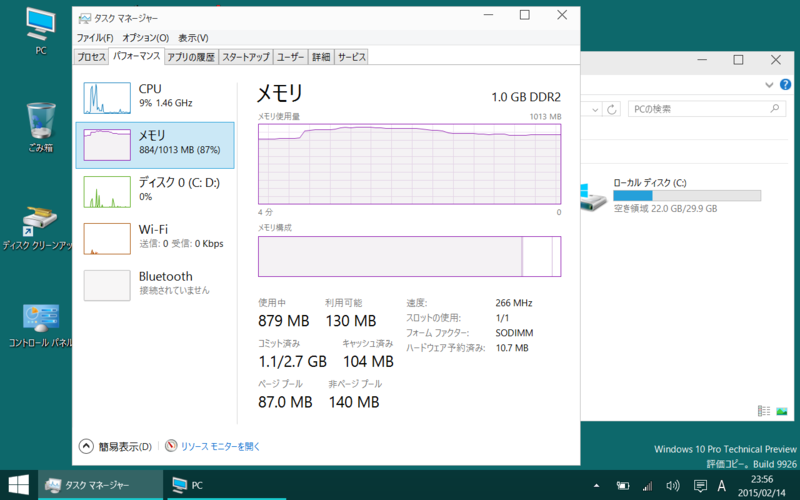The height and width of the screenshot is (500, 800).
Task: Click the 空き領域 22.0 GB/29.9 GB text
Action: (665, 209)
